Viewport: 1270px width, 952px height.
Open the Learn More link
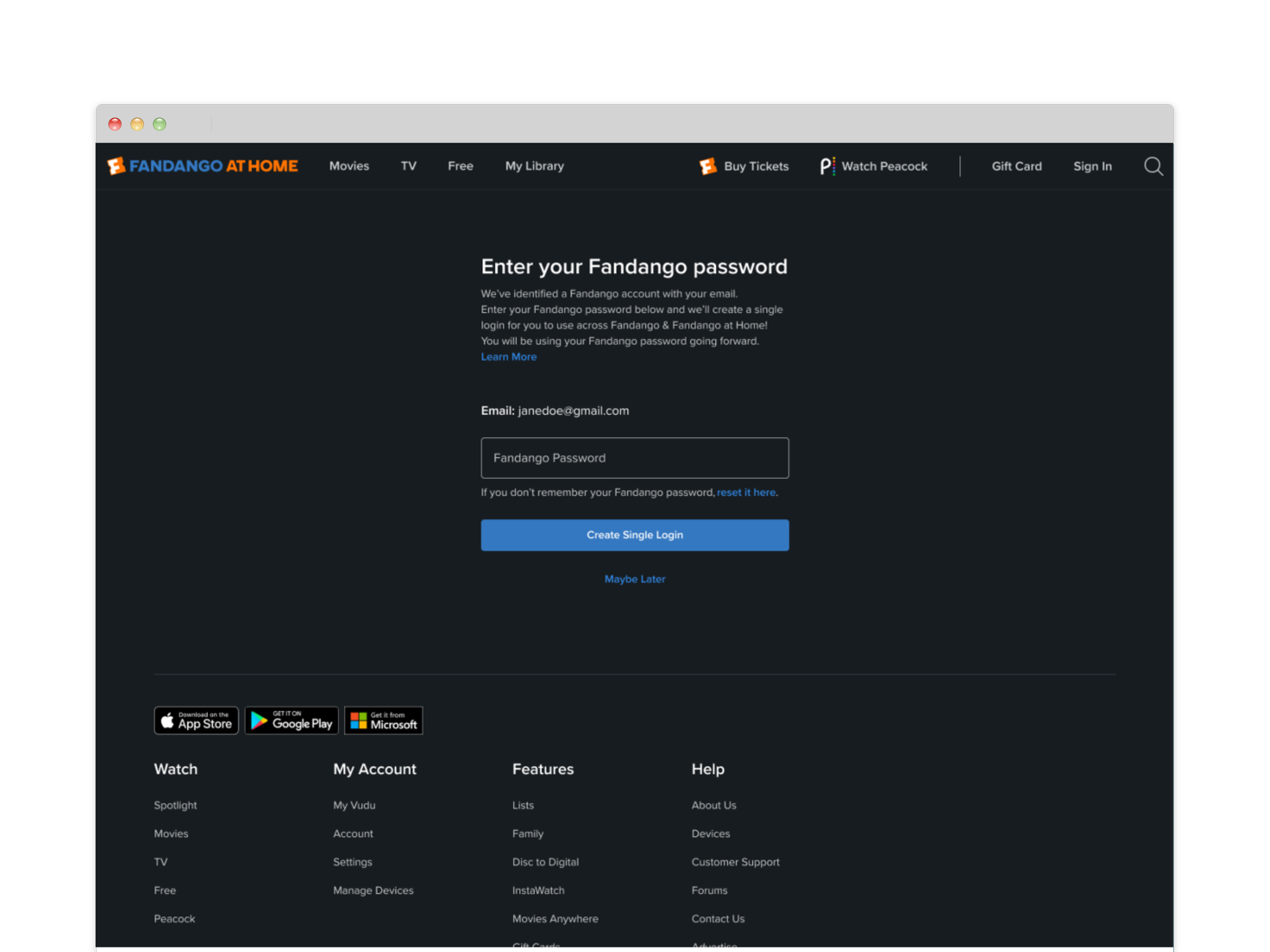[508, 357]
